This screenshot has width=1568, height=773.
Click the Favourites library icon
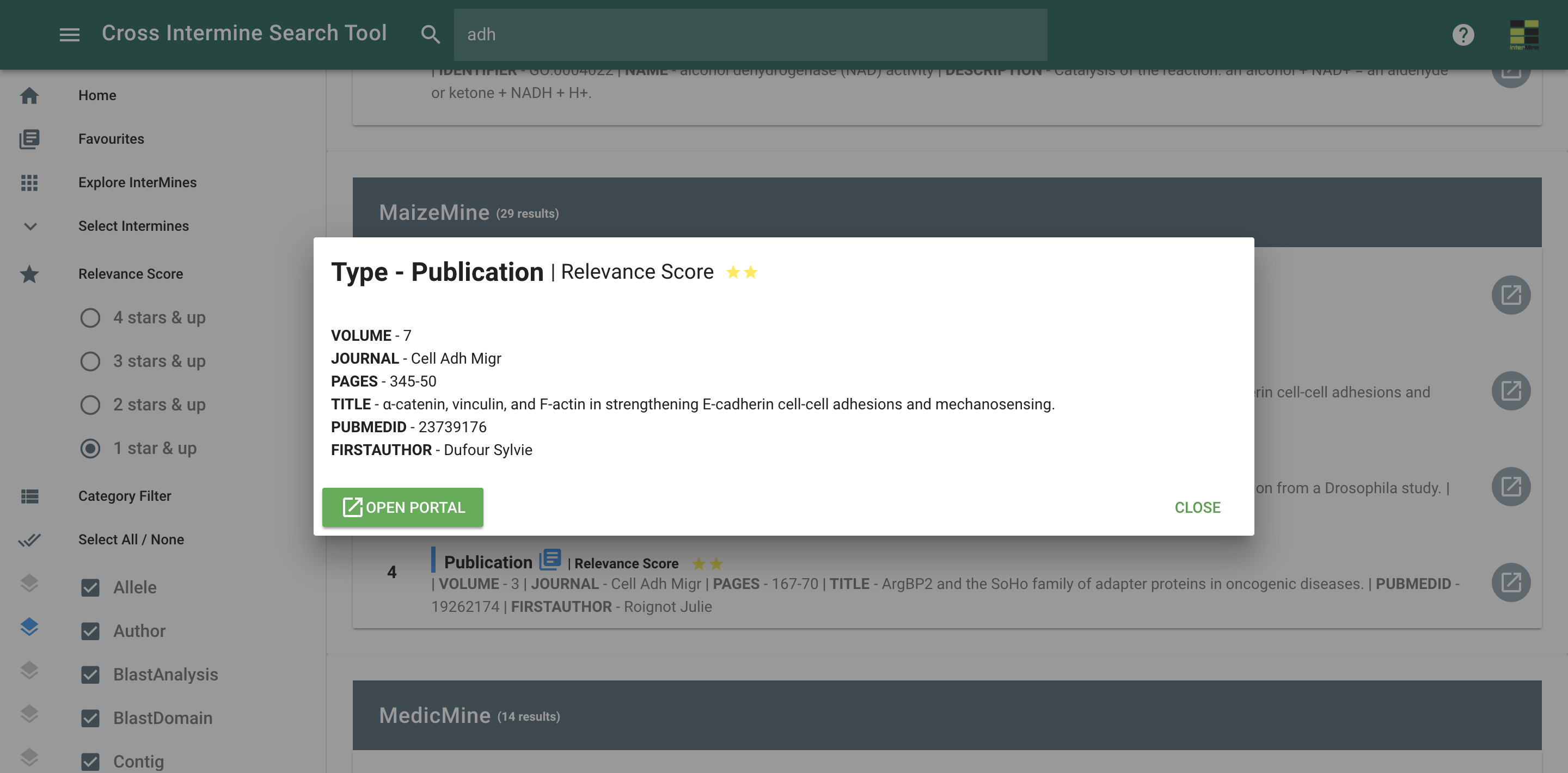[x=29, y=139]
